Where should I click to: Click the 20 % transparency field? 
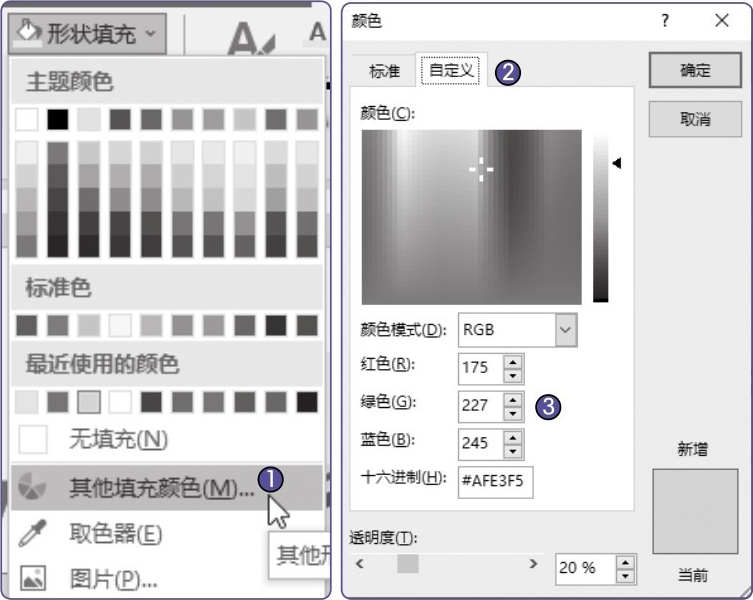[x=585, y=569]
